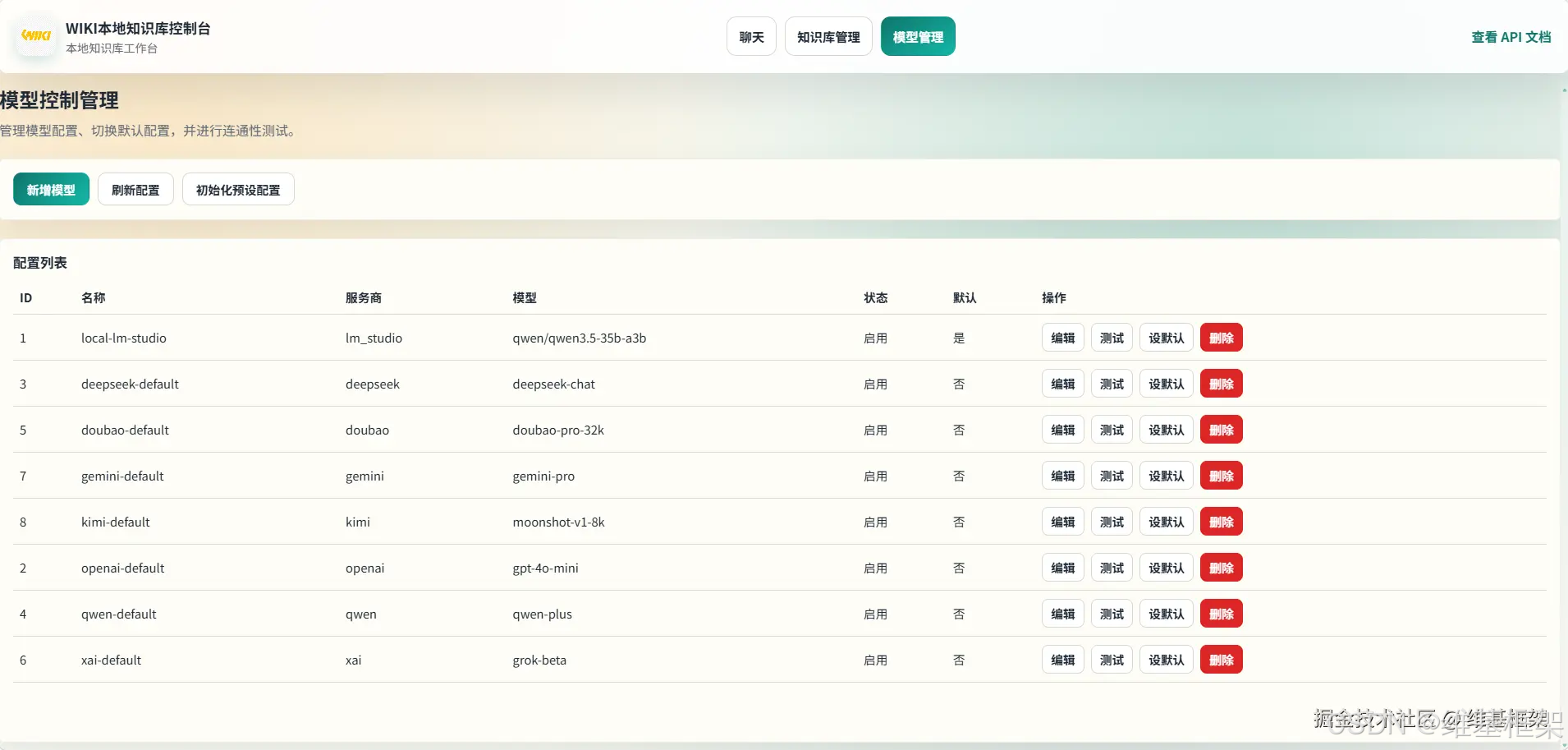The height and width of the screenshot is (750, 1568).
Task: Select the doubao-pro-32k model cell
Action: click(558, 430)
